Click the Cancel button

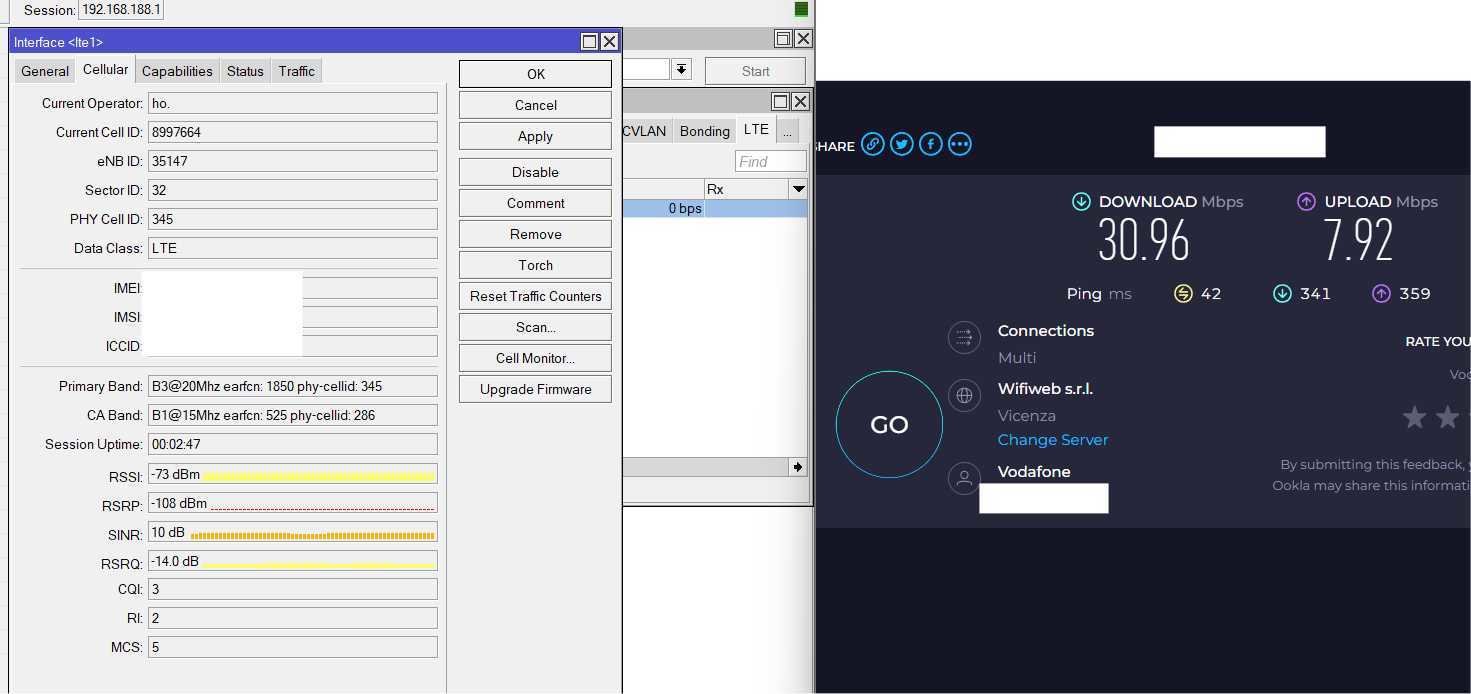click(535, 105)
